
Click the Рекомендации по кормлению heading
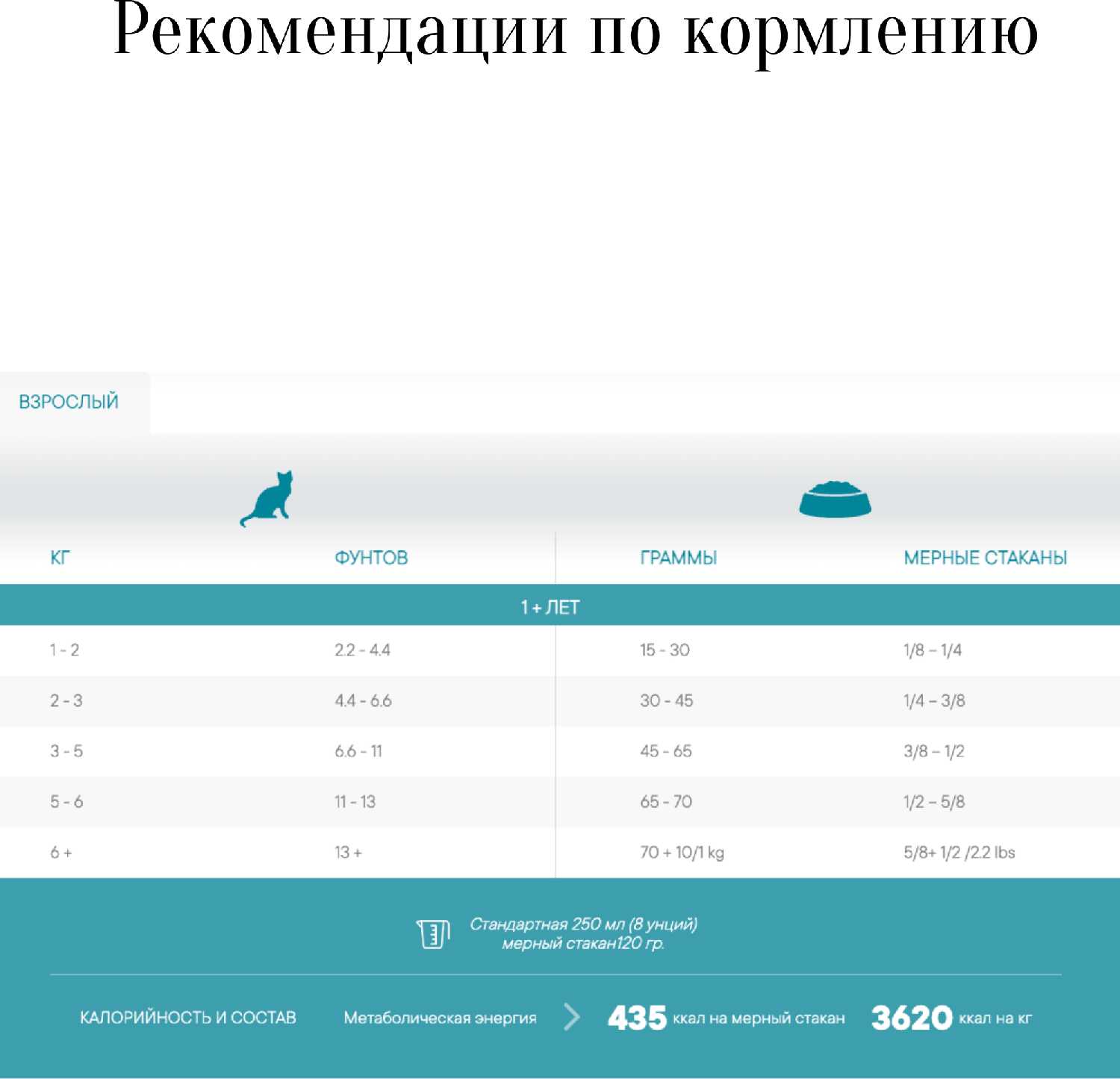[575, 34]
